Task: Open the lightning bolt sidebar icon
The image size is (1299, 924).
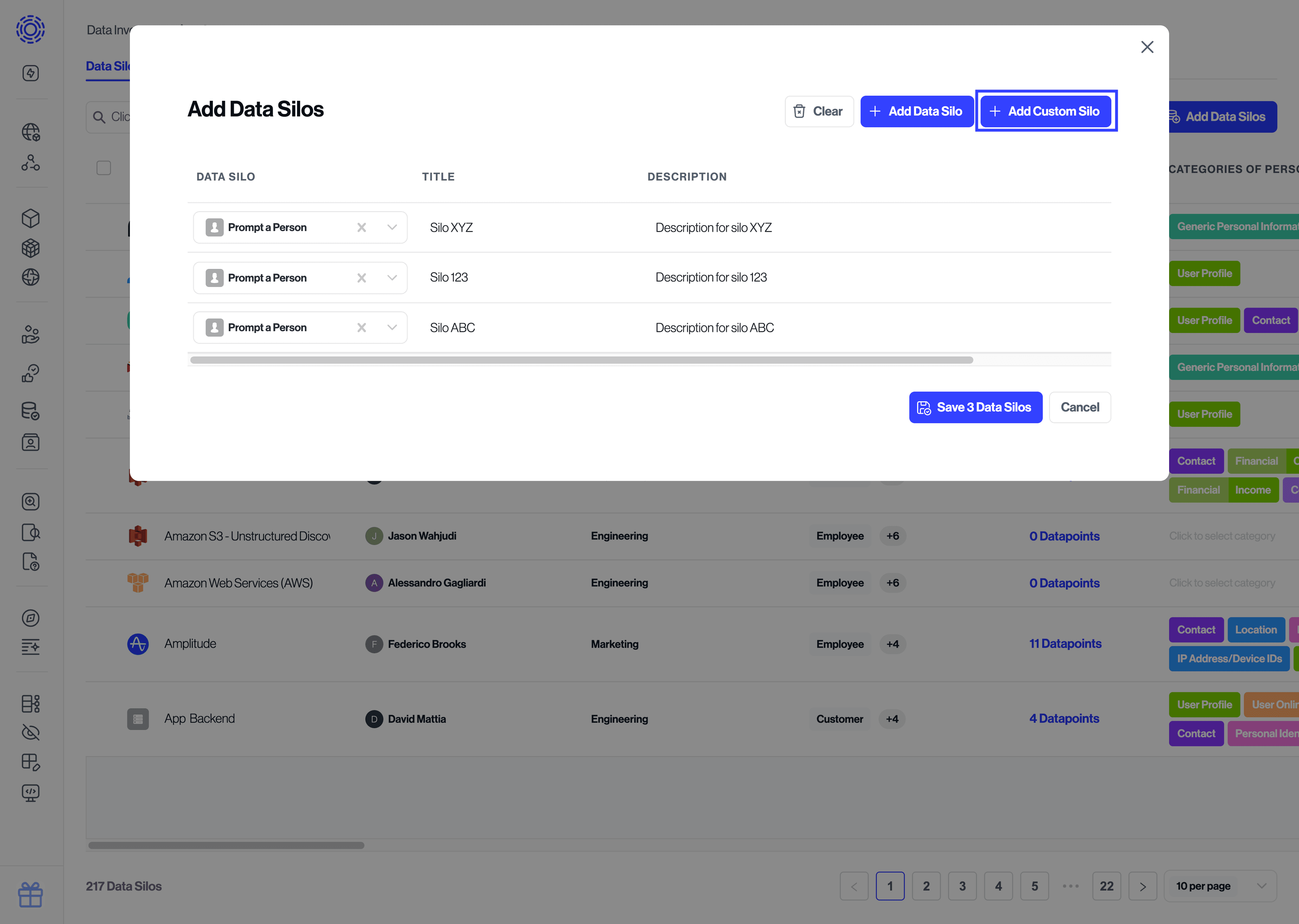Action: (31, 73)
